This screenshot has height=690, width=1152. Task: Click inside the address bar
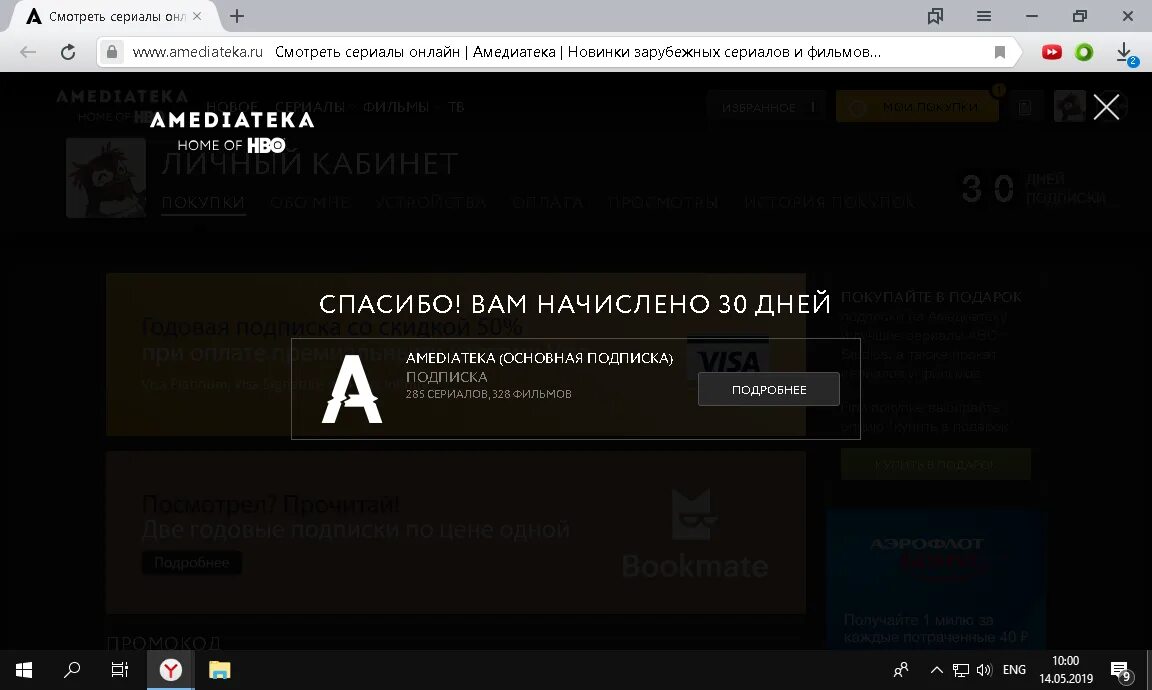pyautogui.click(x=400, y=52)
